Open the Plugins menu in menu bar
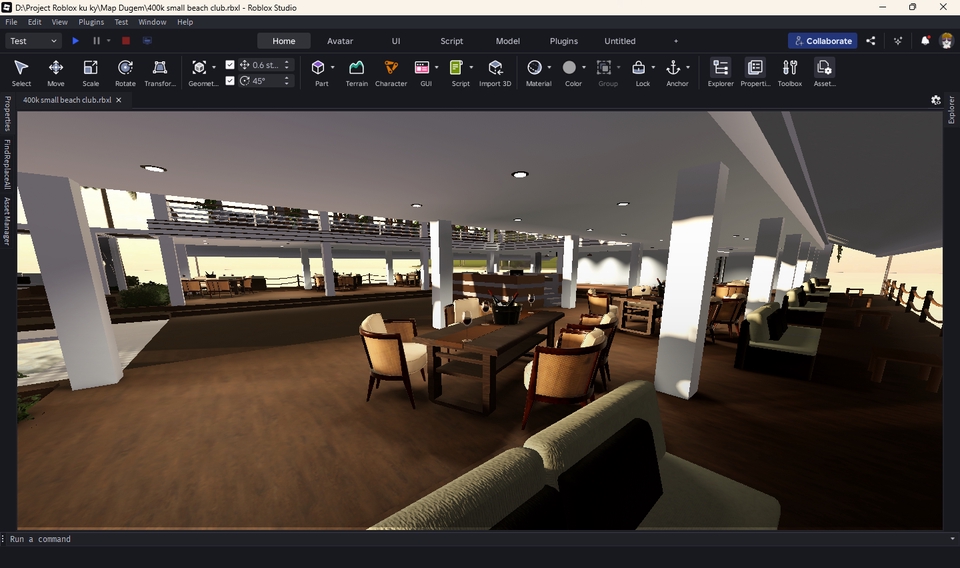 click(x=91, y=22)
